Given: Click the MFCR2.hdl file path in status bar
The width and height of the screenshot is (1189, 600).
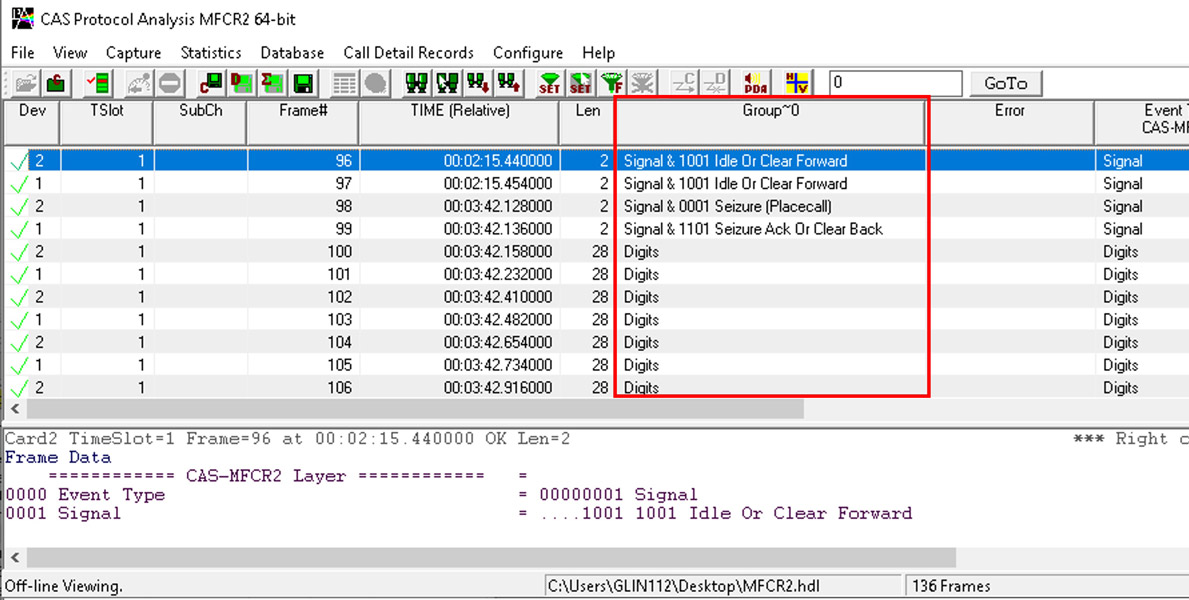Looking at the screenshot, I should 683,586.
